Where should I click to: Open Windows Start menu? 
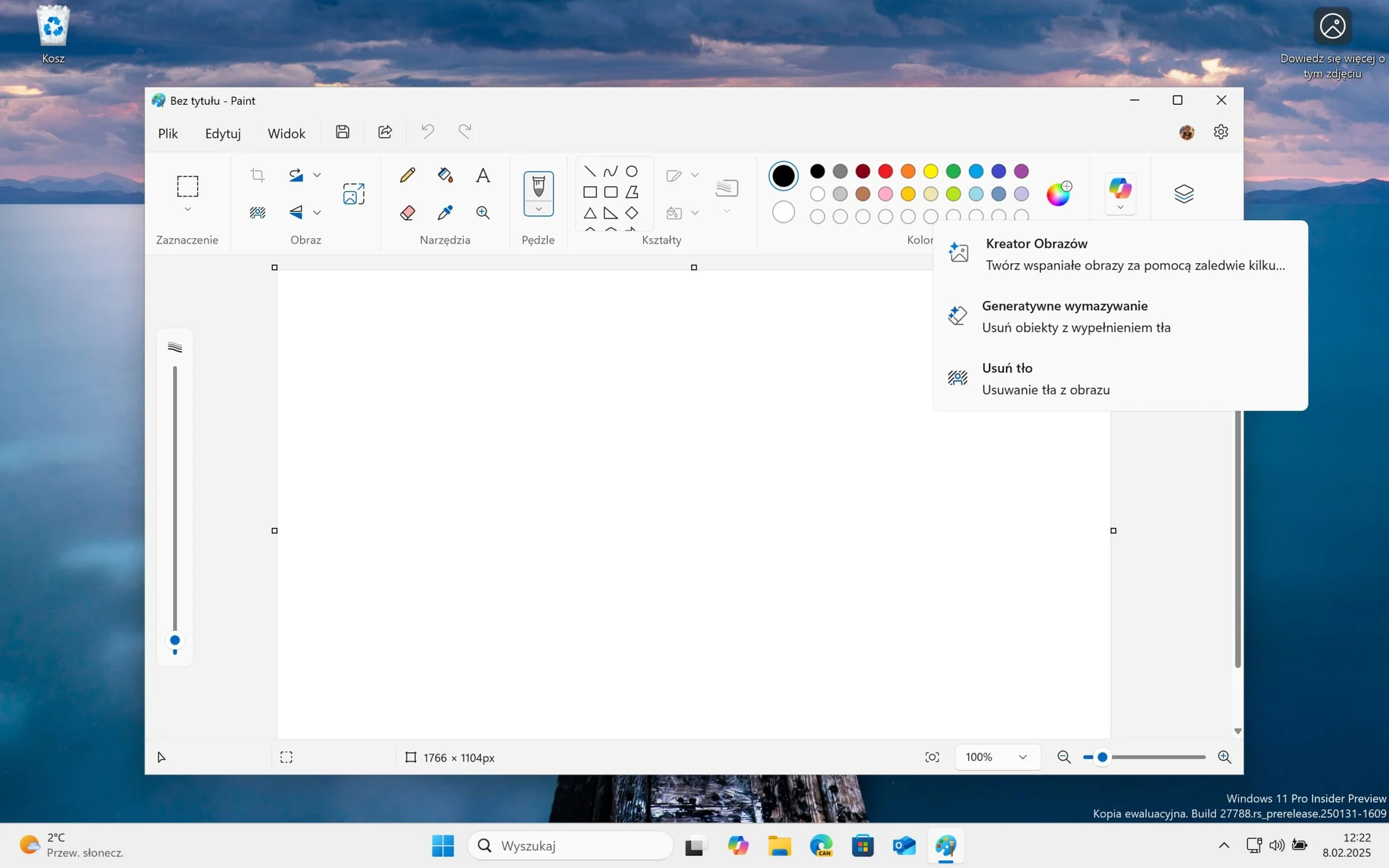(443, 846)
